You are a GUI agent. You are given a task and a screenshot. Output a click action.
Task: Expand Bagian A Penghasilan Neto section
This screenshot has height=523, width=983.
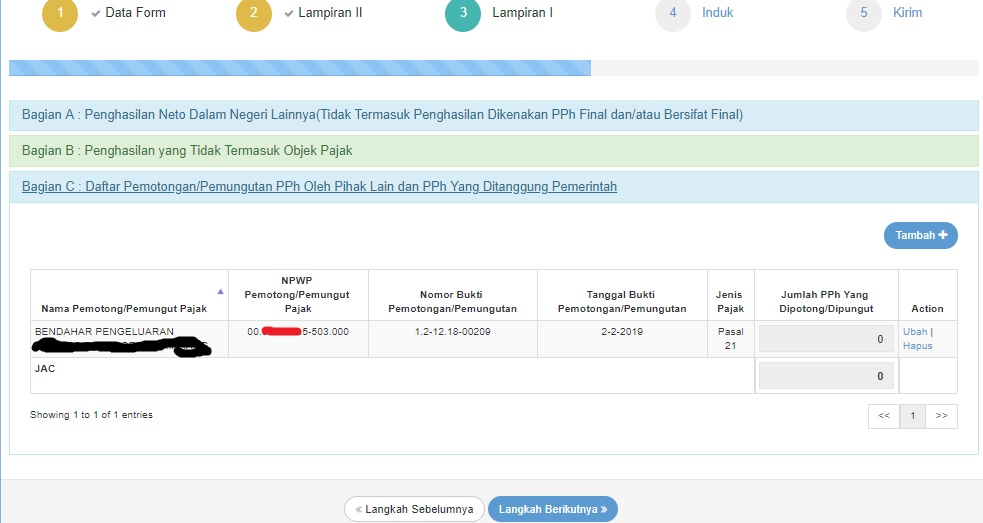tap(381, 115)
